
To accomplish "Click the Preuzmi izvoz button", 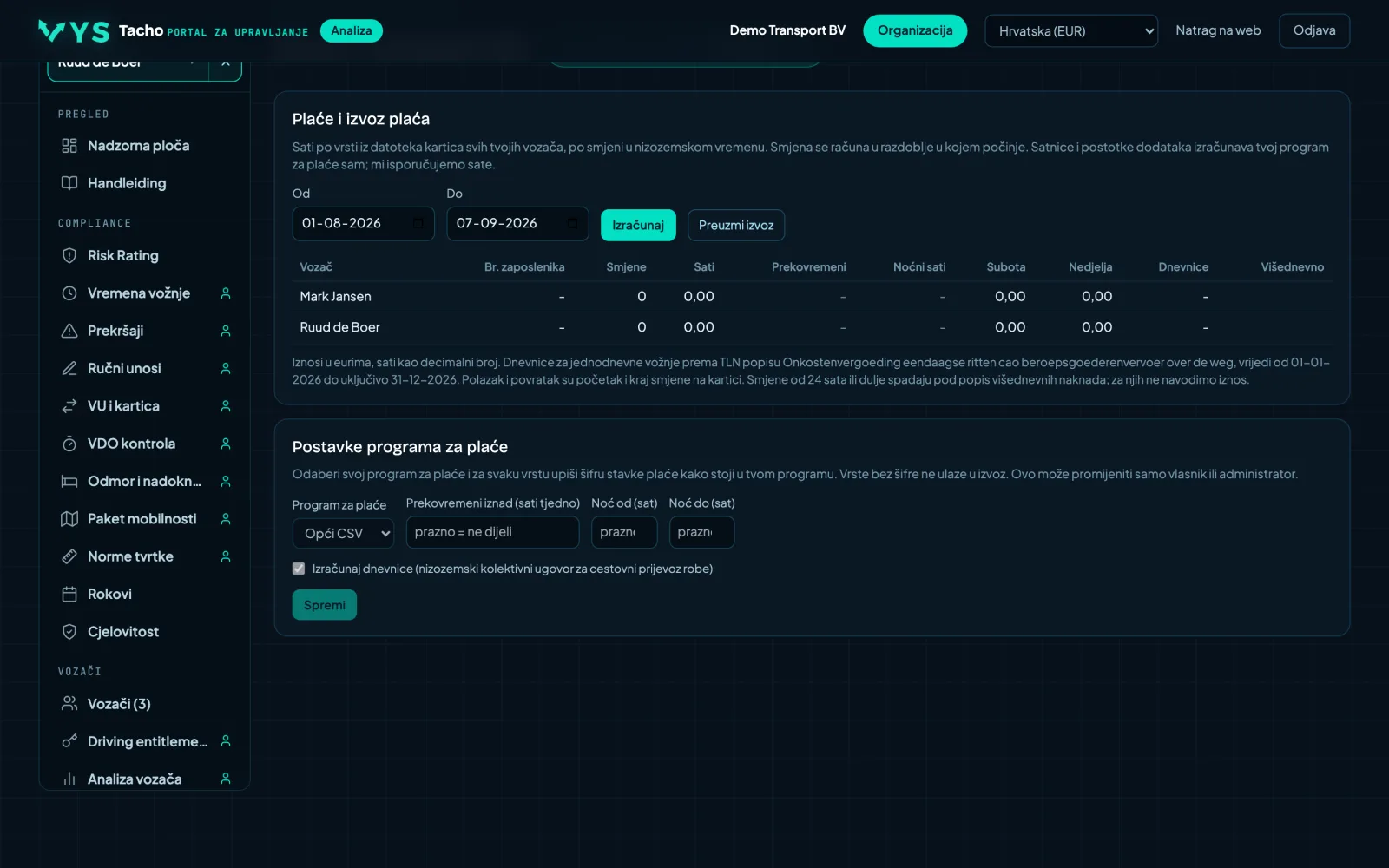I will [736, 225].
